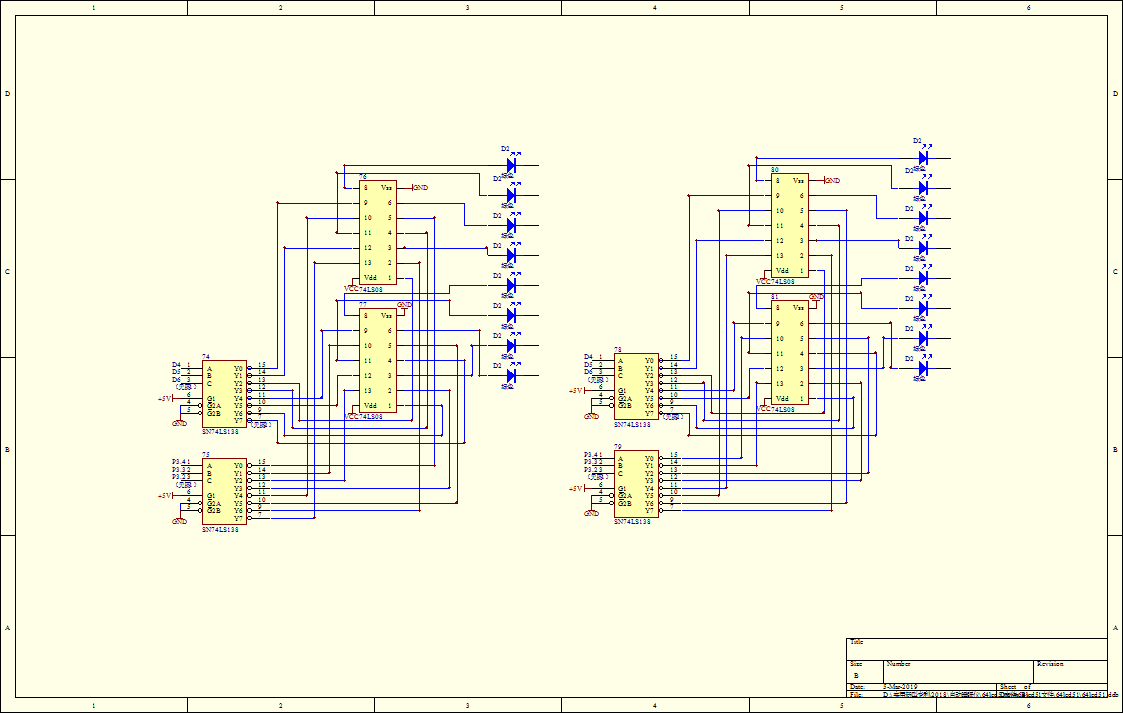Viewport: 1123px width, 713px height.
Task: Select the GND symbol below chip 79's inputs
Action: click(591, 512)
